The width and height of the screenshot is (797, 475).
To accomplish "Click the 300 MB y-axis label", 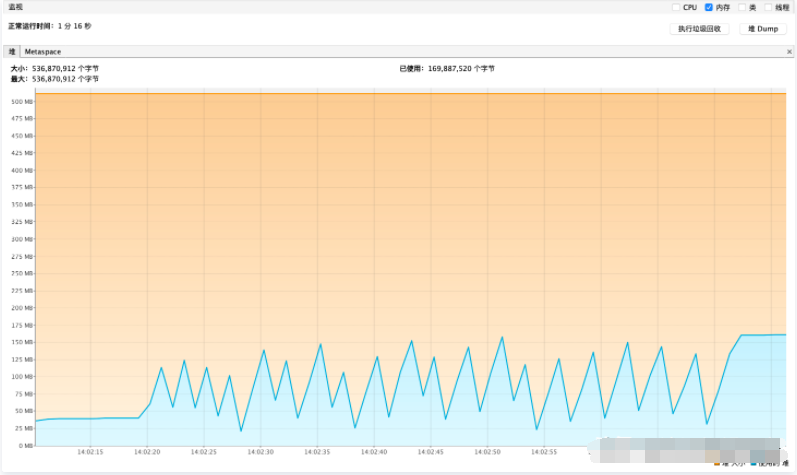I will [22, 239].
